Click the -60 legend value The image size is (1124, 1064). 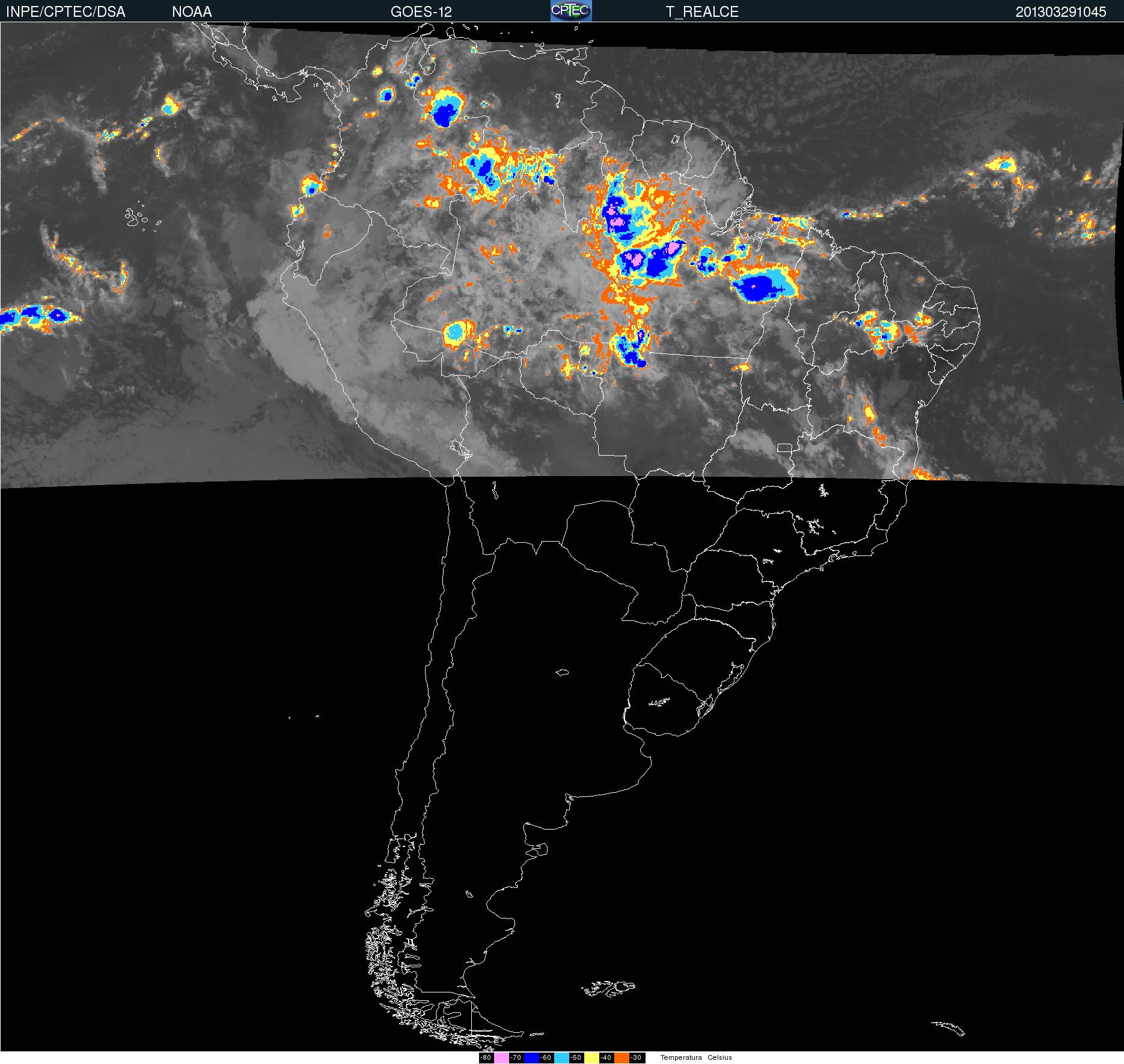coord(546,1058)
